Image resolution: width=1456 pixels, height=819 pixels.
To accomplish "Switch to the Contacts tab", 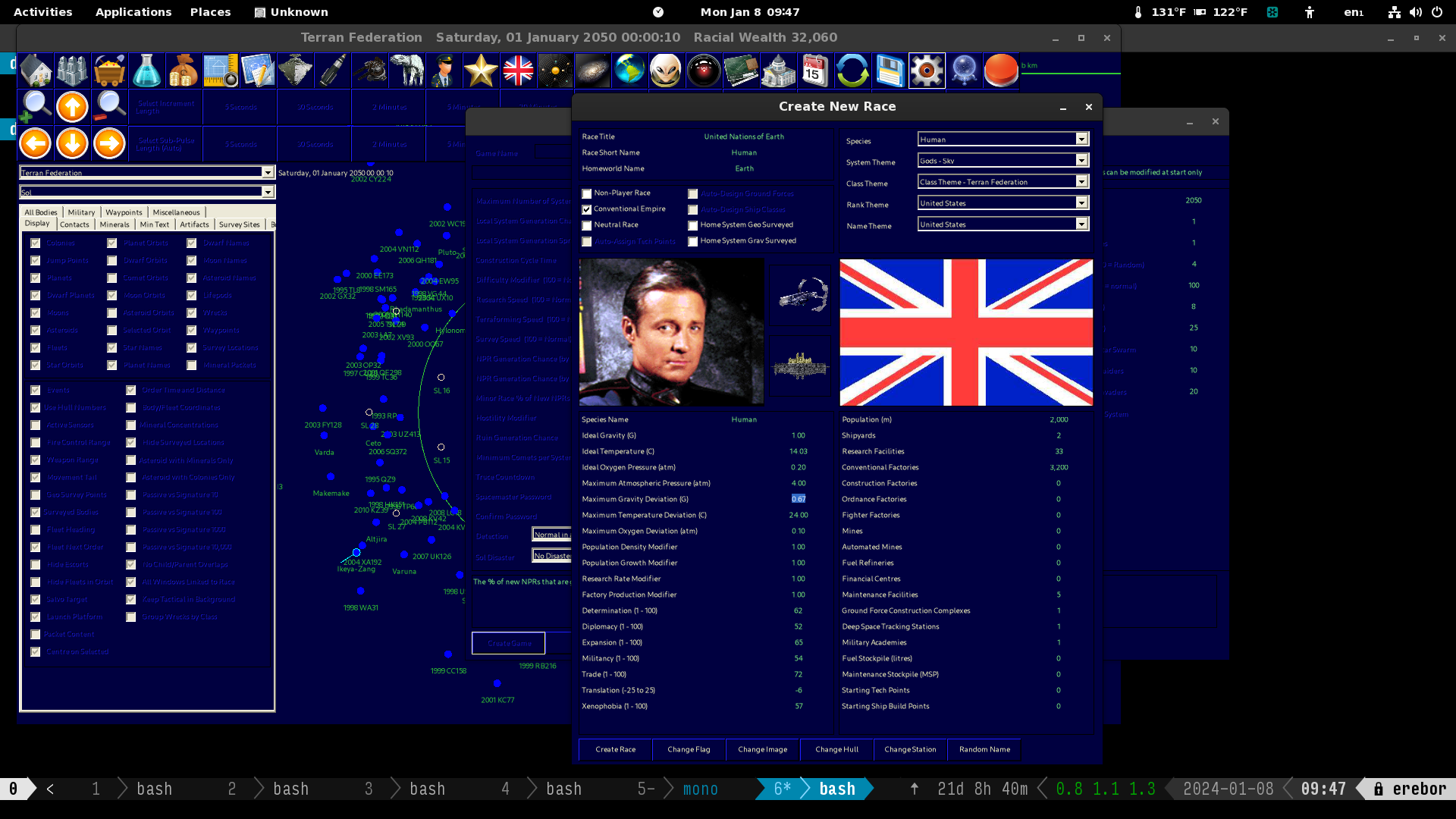I will [74, 224].
